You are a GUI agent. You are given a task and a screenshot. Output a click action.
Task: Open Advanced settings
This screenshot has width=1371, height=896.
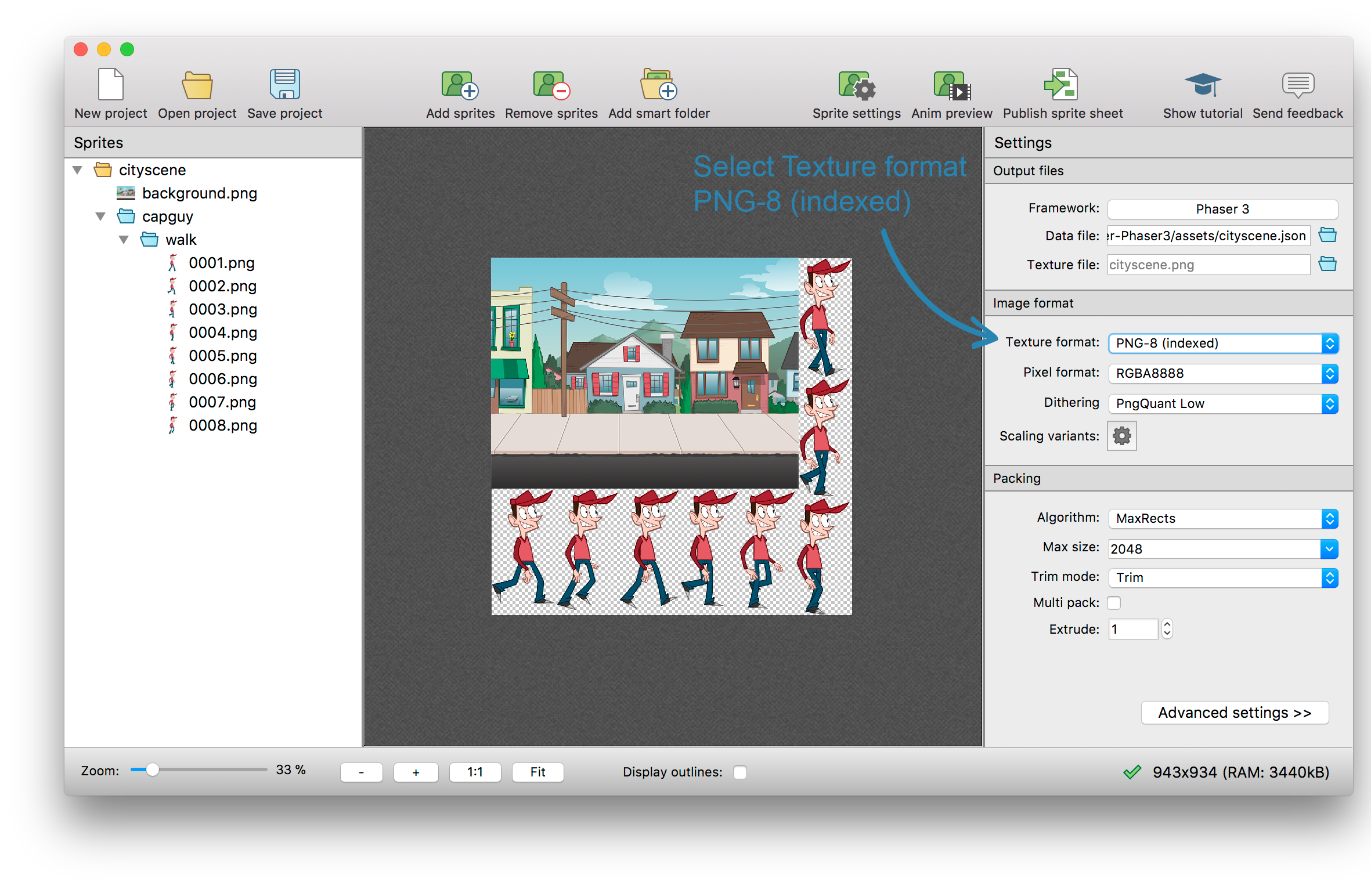pos(1234,713)
